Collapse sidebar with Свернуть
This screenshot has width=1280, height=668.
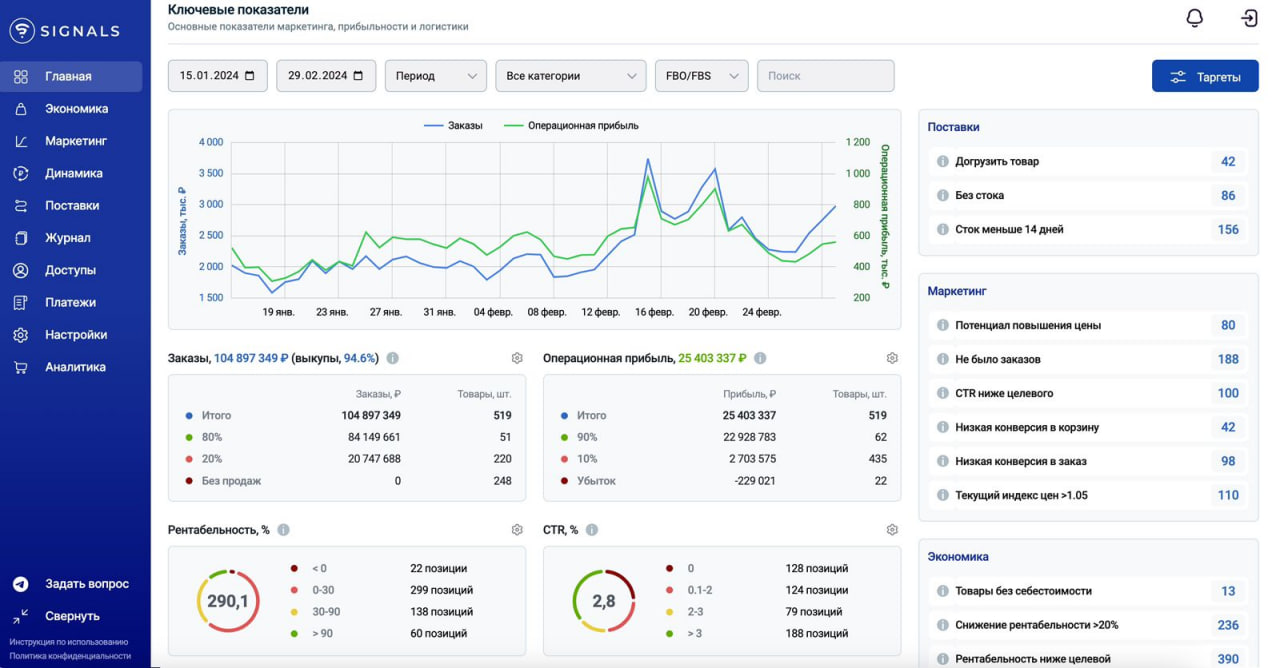click(72, 616)
